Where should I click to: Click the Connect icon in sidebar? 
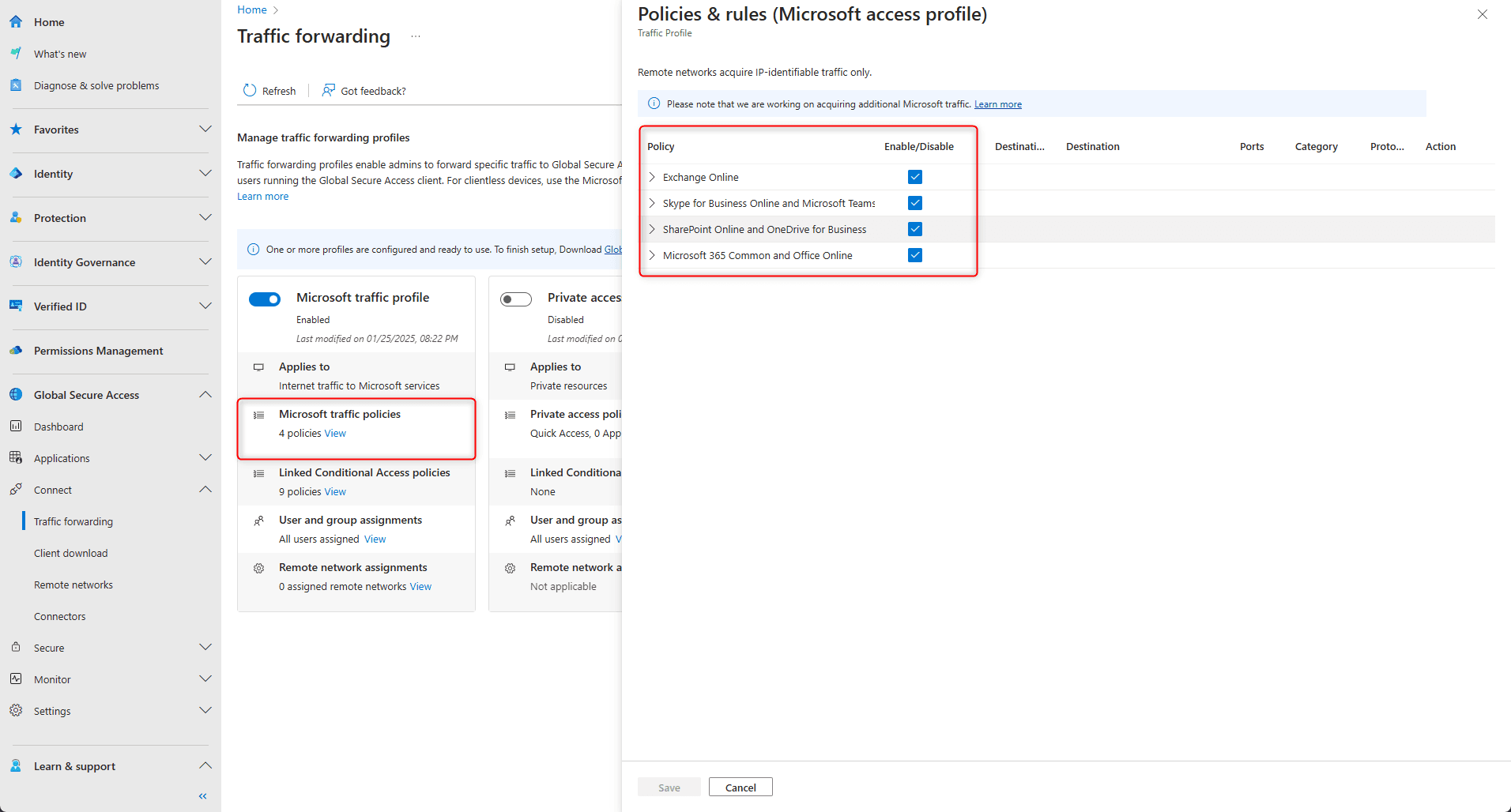16,489
